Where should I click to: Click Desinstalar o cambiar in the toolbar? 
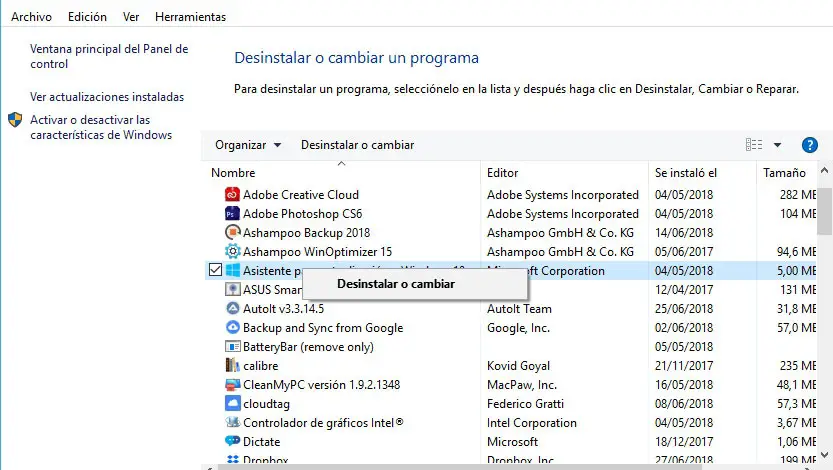coord(358,145)
